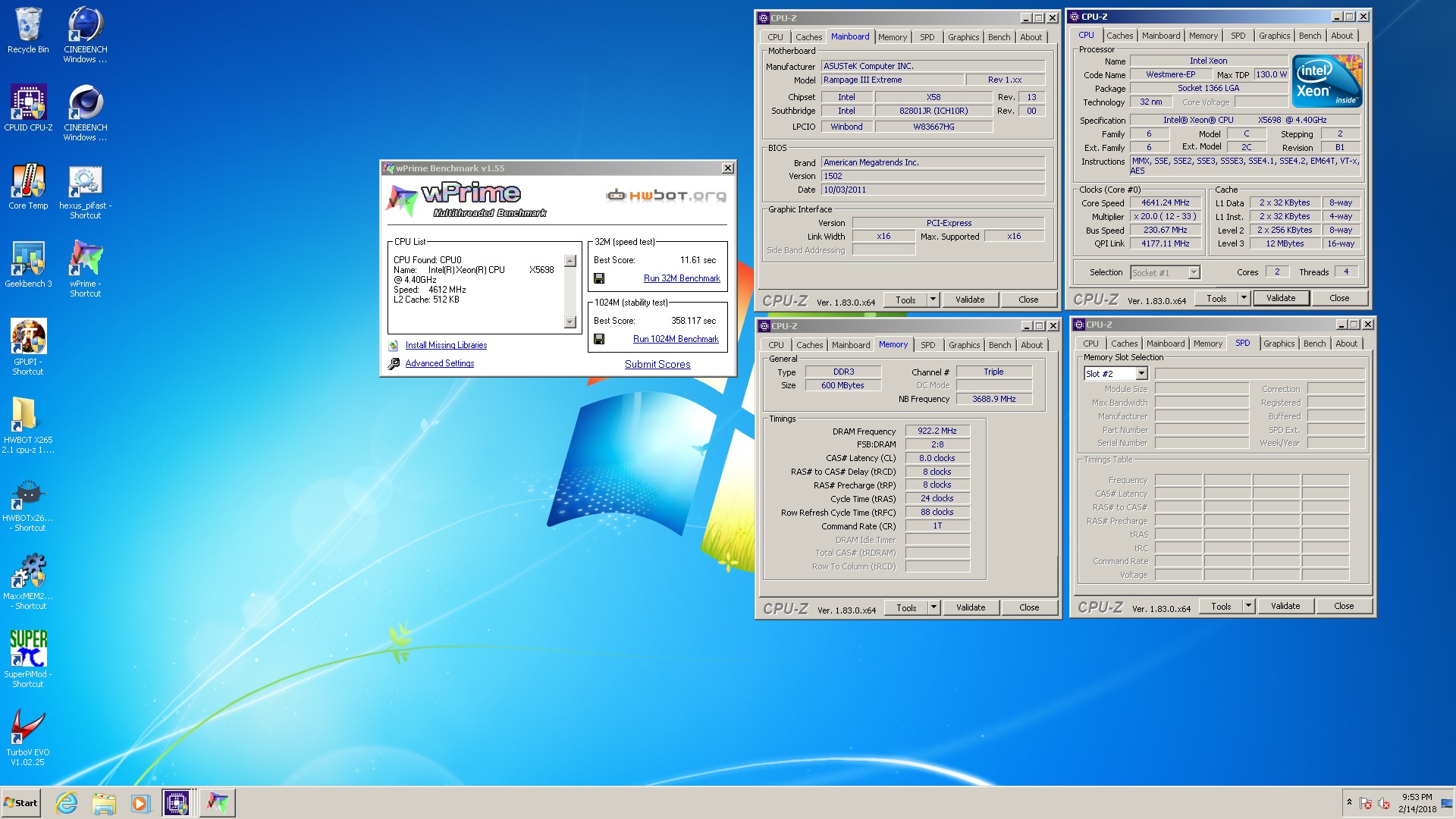
Task: Click the save icon for 32M score
Action: pos(599,278)
